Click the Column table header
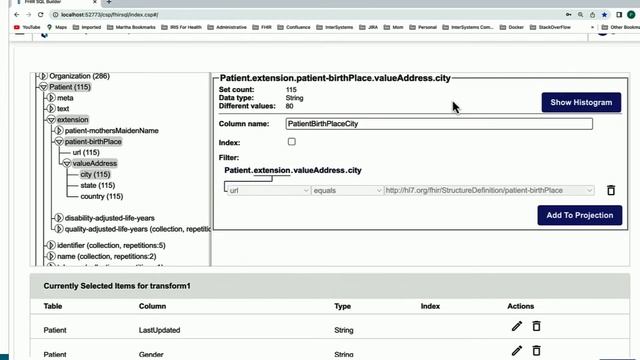 click(152, 306)
